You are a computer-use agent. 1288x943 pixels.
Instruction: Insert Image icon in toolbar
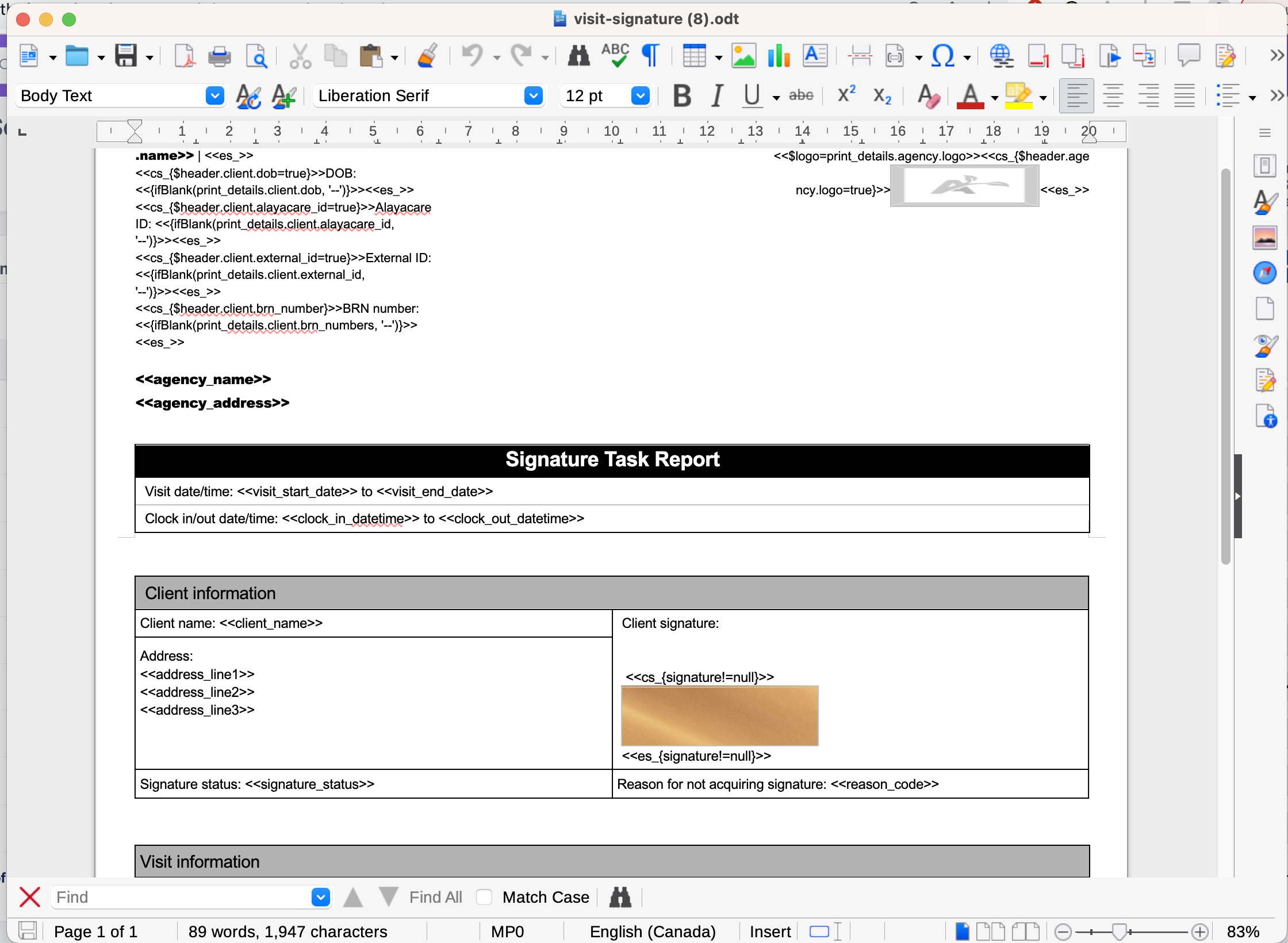[x=743, y=56]
